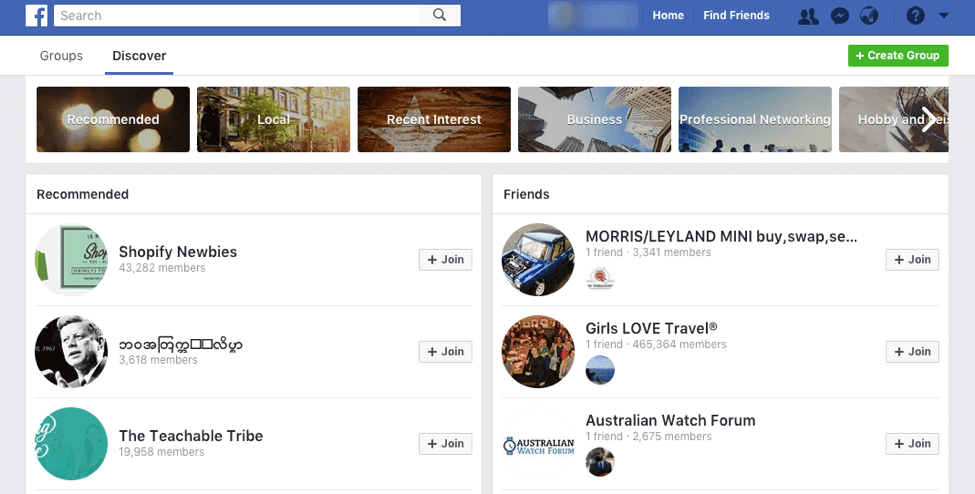Open the Recommended category tile
975x494 pixels.
click(113, 119)
